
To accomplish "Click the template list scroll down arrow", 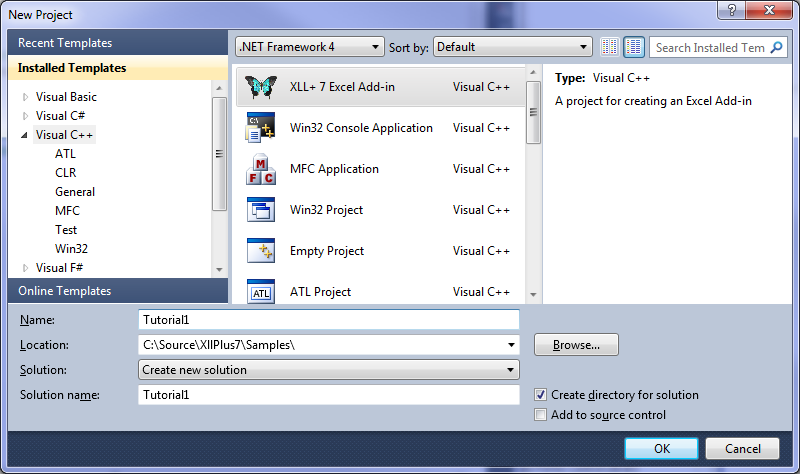I will pos(533,294).
